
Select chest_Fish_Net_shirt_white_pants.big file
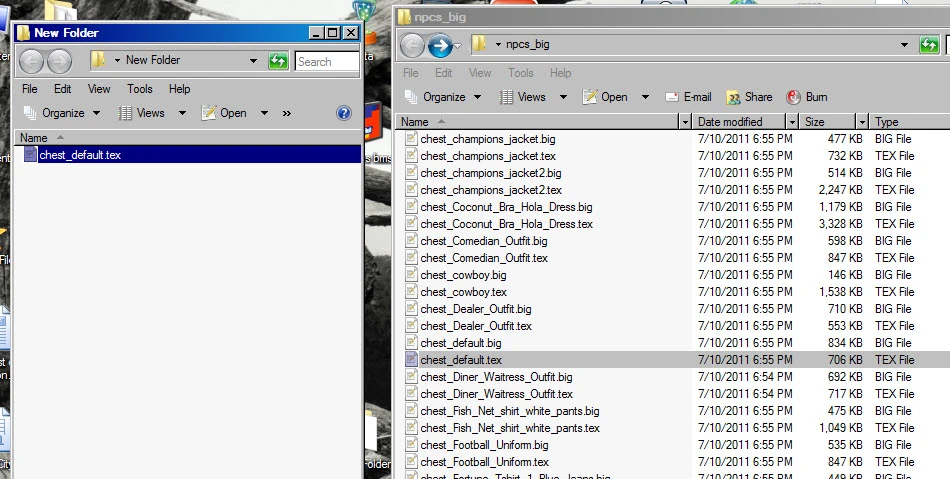[x=510, y=411]
